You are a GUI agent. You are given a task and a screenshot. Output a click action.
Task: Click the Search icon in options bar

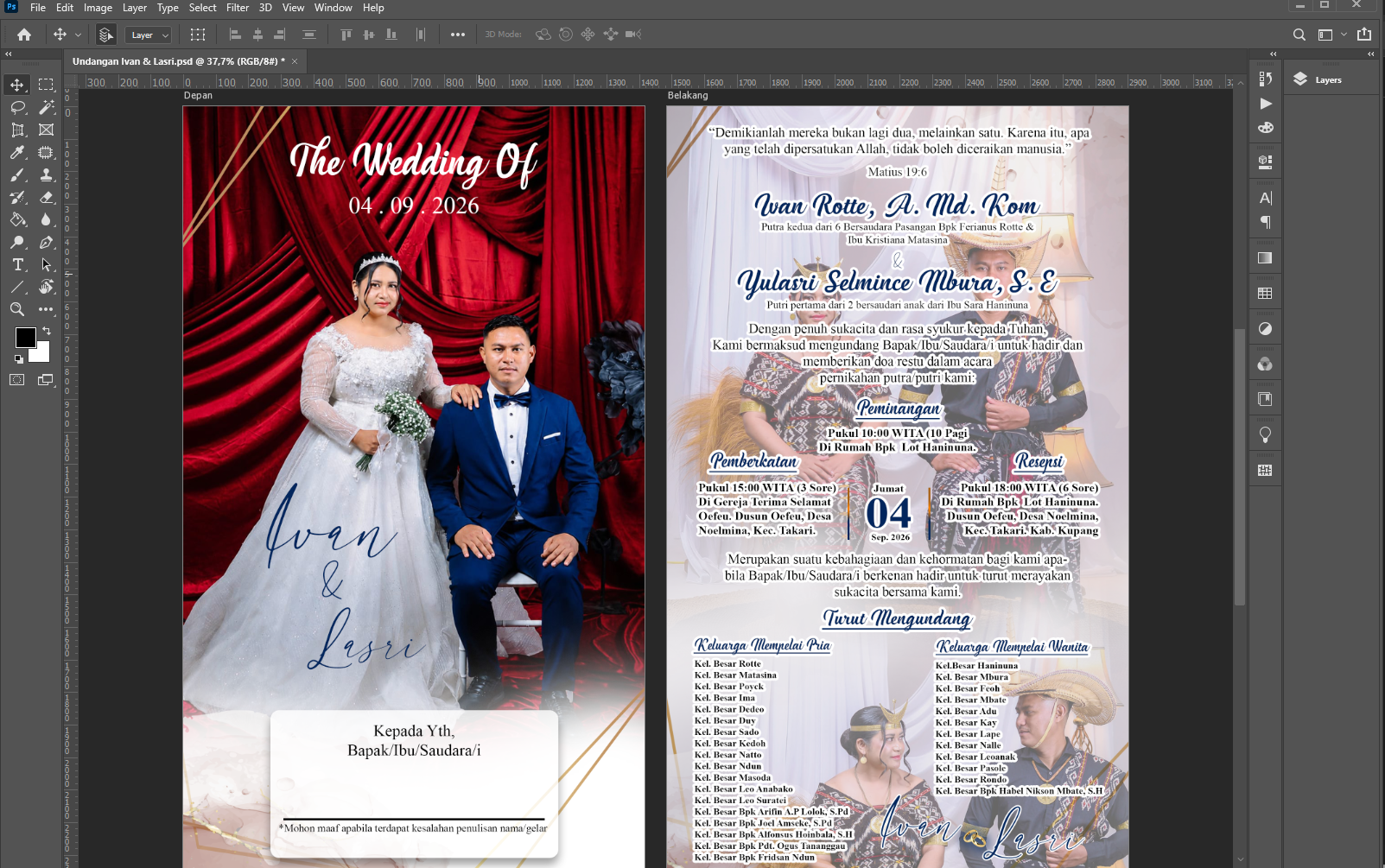1299,35
